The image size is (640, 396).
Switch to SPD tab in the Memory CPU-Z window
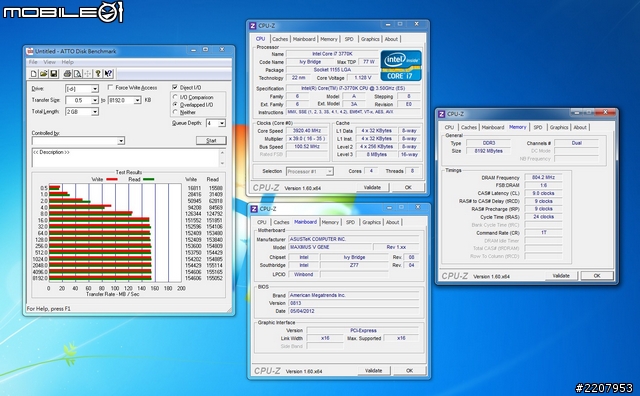tap(538, 127)
